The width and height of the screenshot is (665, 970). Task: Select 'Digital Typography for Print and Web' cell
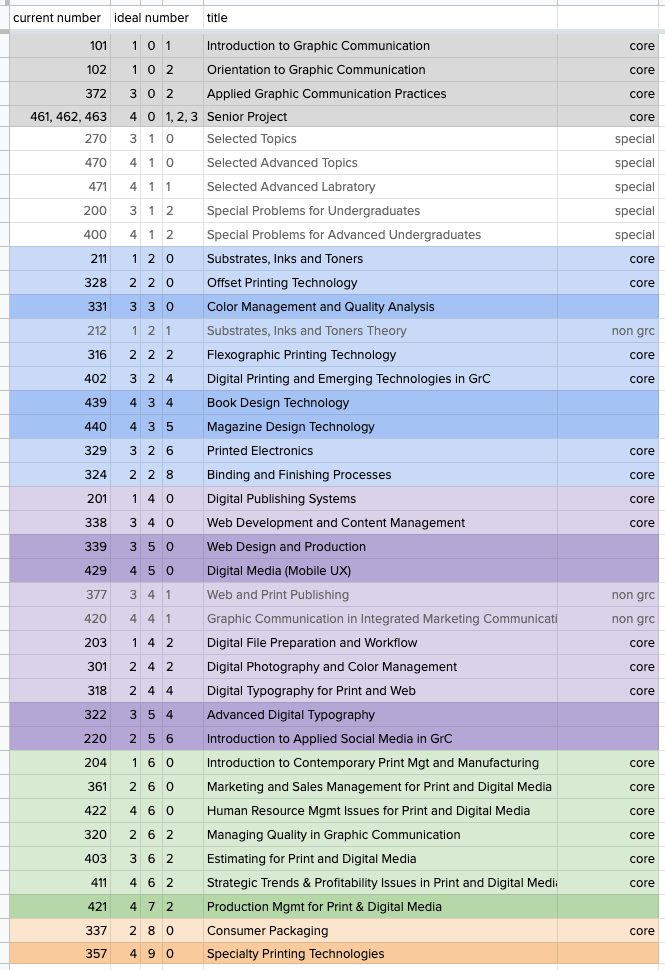pyautogui.click(x=380, y=691)
